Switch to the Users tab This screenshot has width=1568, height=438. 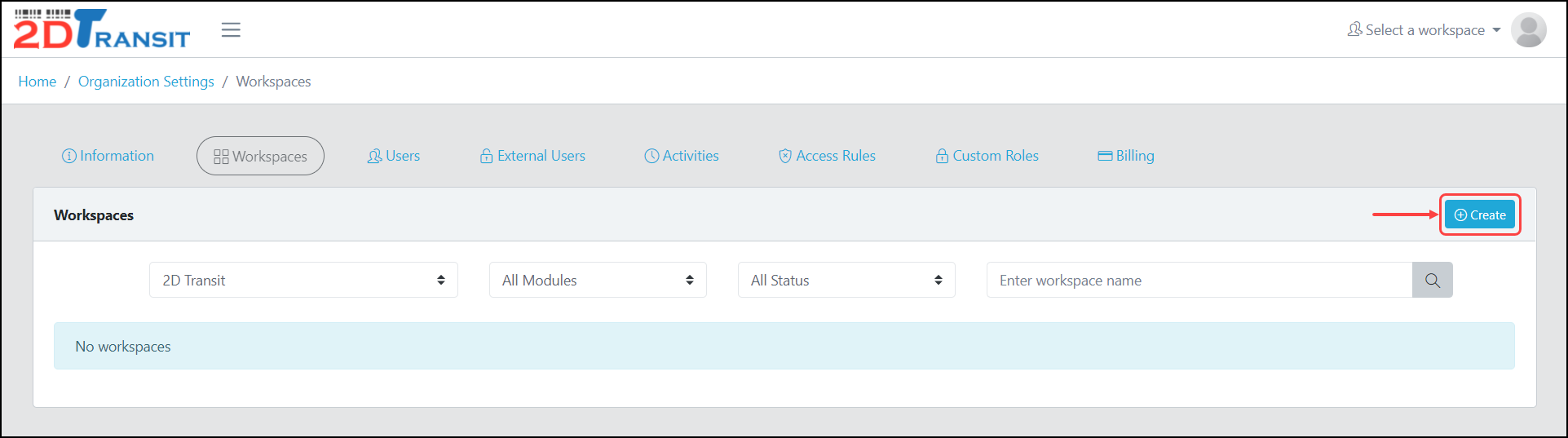(x=393, y=156)
